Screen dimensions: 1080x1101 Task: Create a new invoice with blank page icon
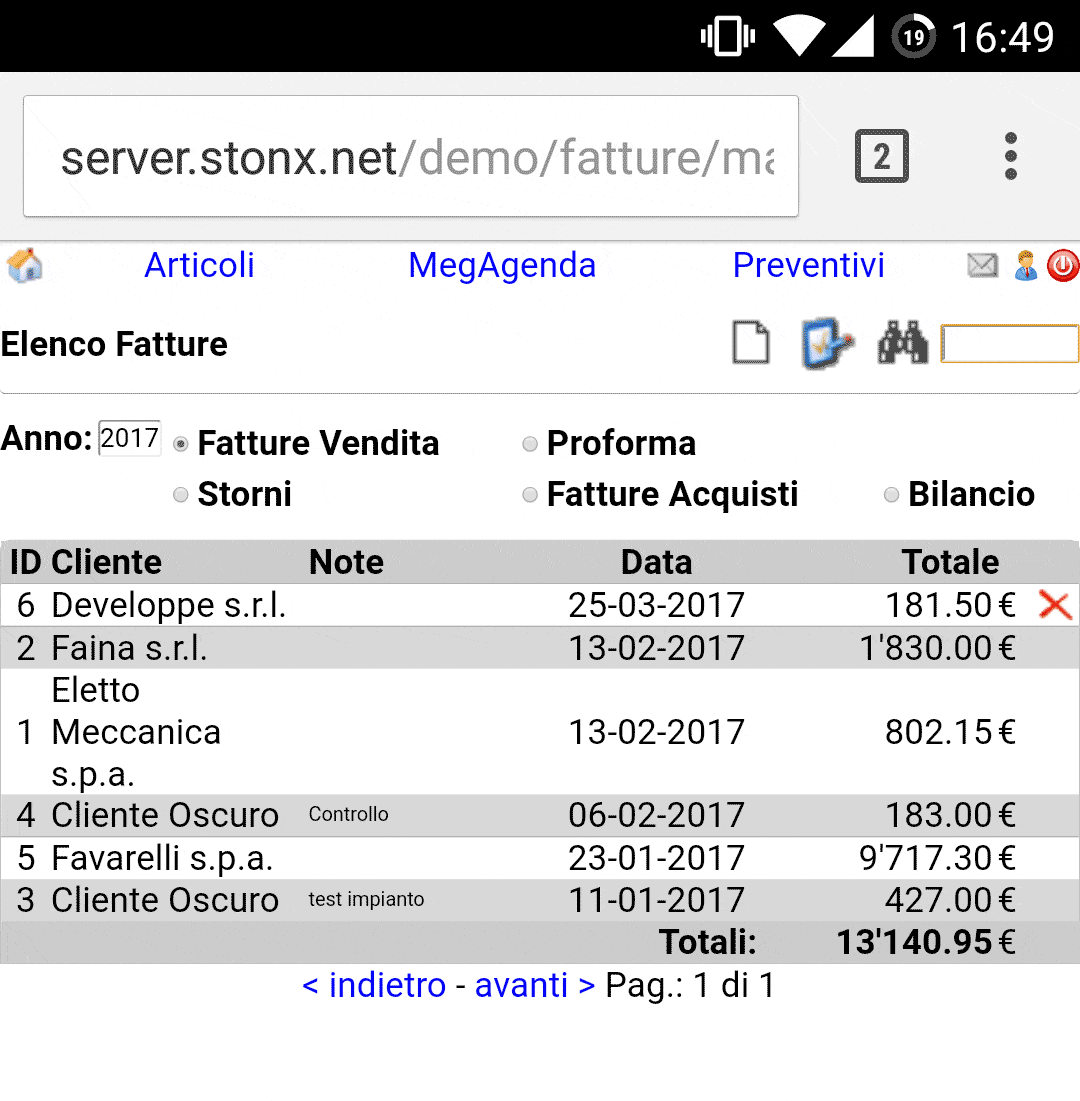[x=751, y=343]
